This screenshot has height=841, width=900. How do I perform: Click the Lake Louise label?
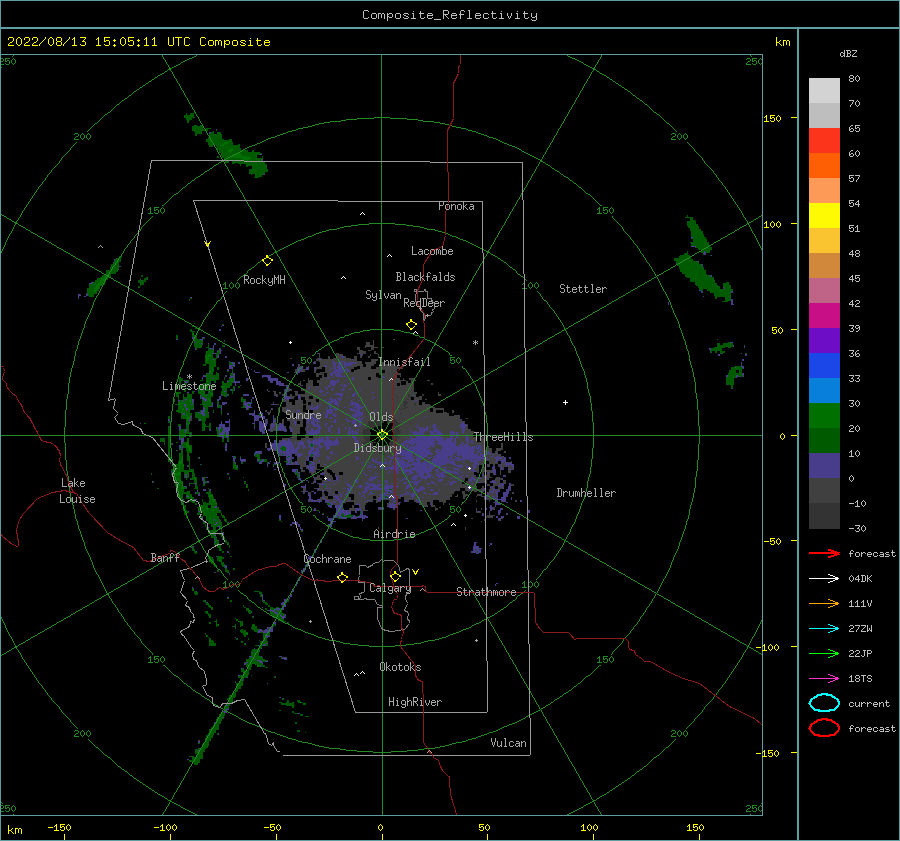tap(77, 491)
